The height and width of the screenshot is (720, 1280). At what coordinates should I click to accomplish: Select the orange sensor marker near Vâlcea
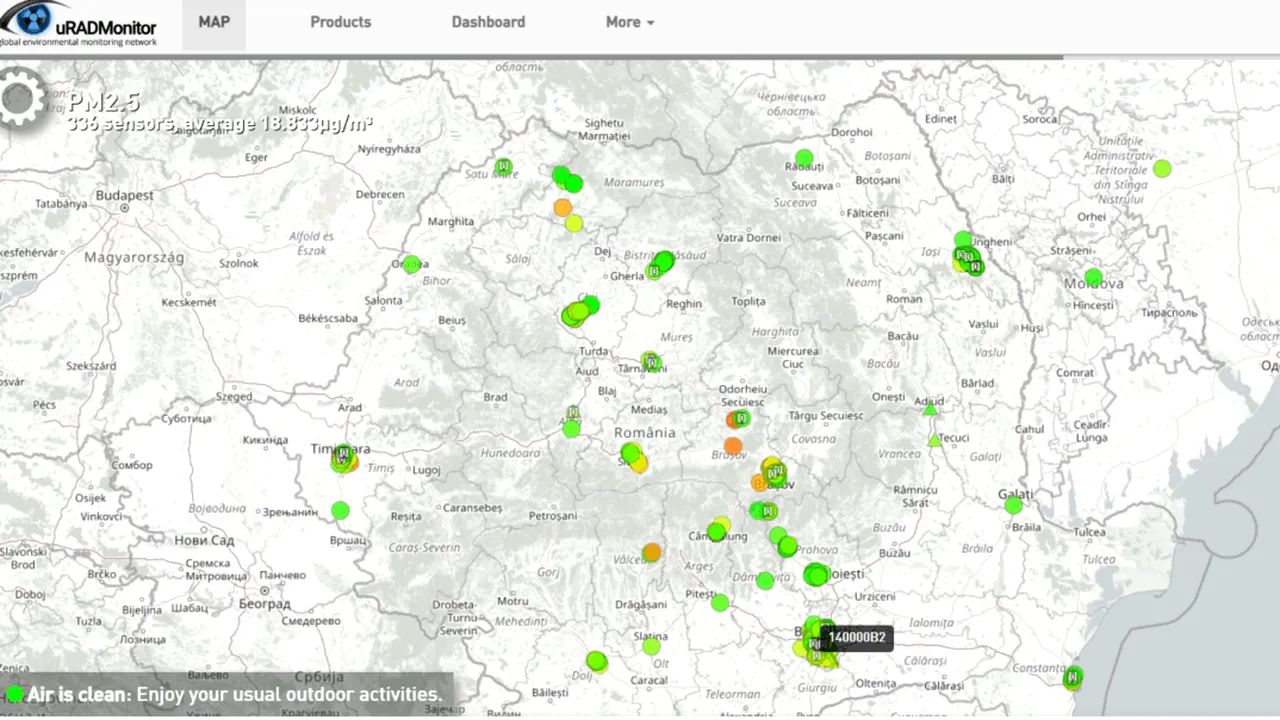point(652,552)
